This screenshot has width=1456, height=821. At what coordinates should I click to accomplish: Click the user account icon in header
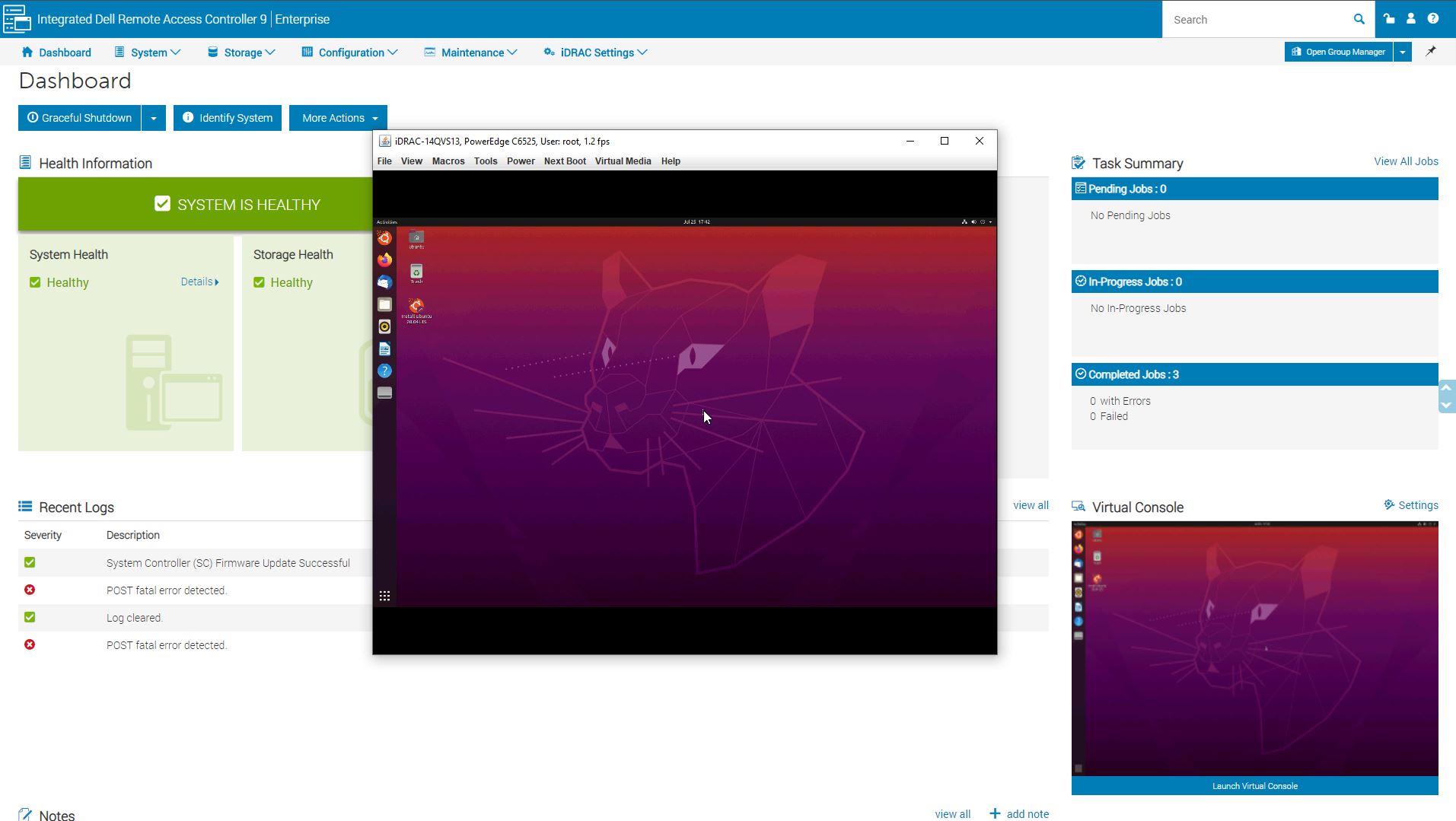coord(1410,19)
